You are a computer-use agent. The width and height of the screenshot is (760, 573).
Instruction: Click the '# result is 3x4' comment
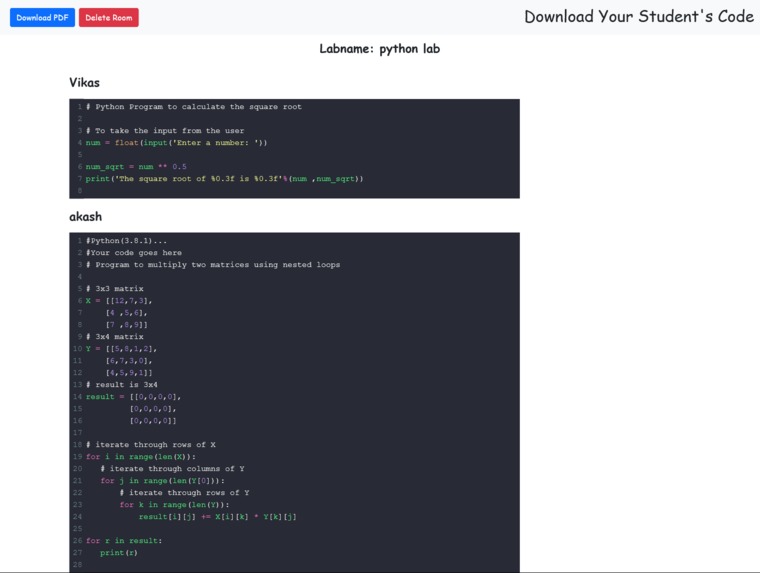point(122,385)
